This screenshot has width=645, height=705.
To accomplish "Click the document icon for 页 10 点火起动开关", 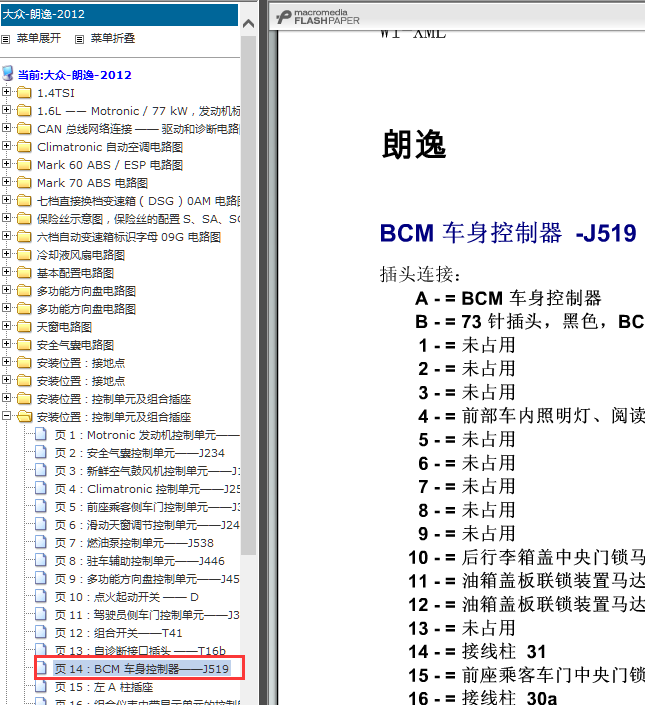I will (x=41, y=596).
